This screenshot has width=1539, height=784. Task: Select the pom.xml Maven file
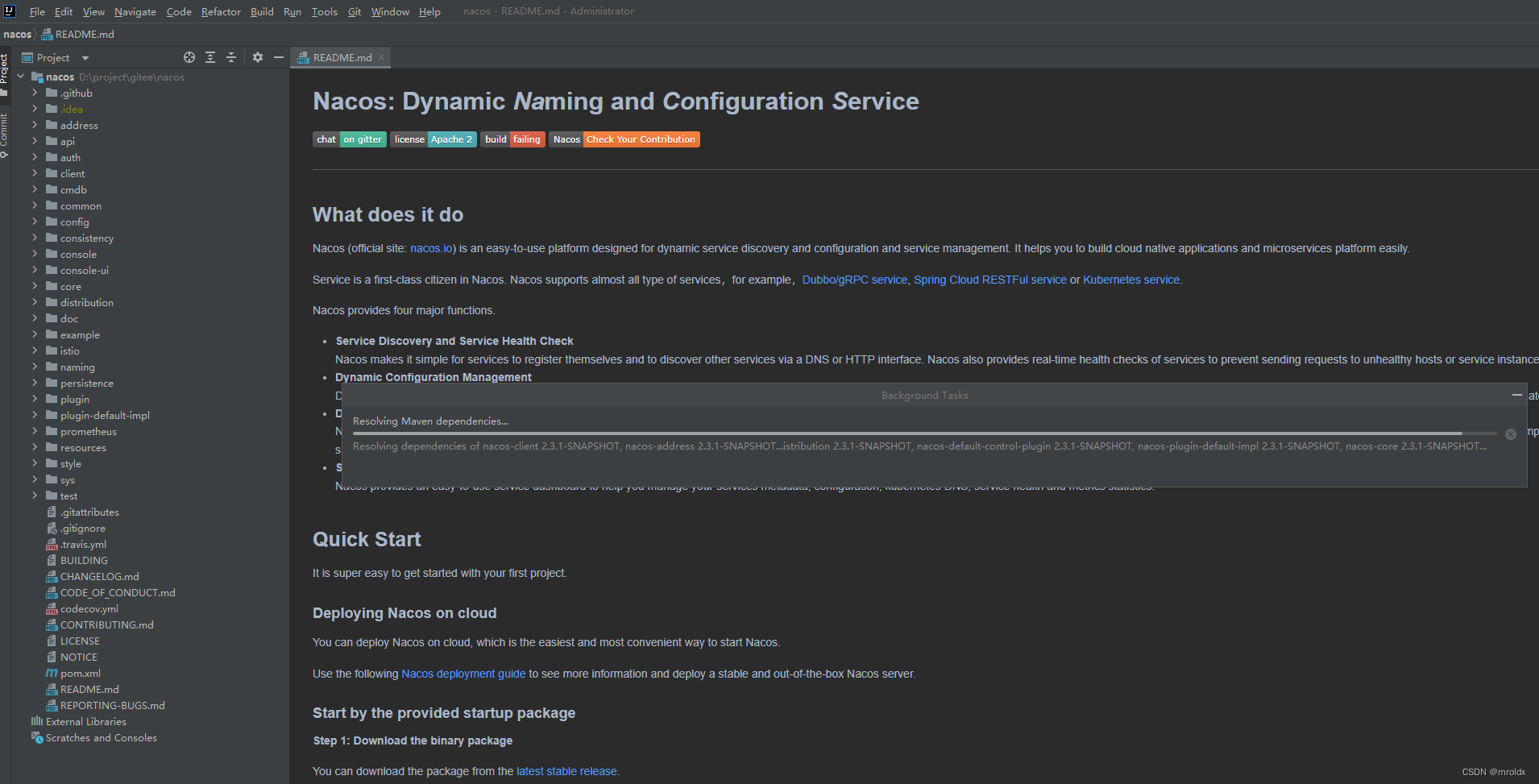(73, 674)
